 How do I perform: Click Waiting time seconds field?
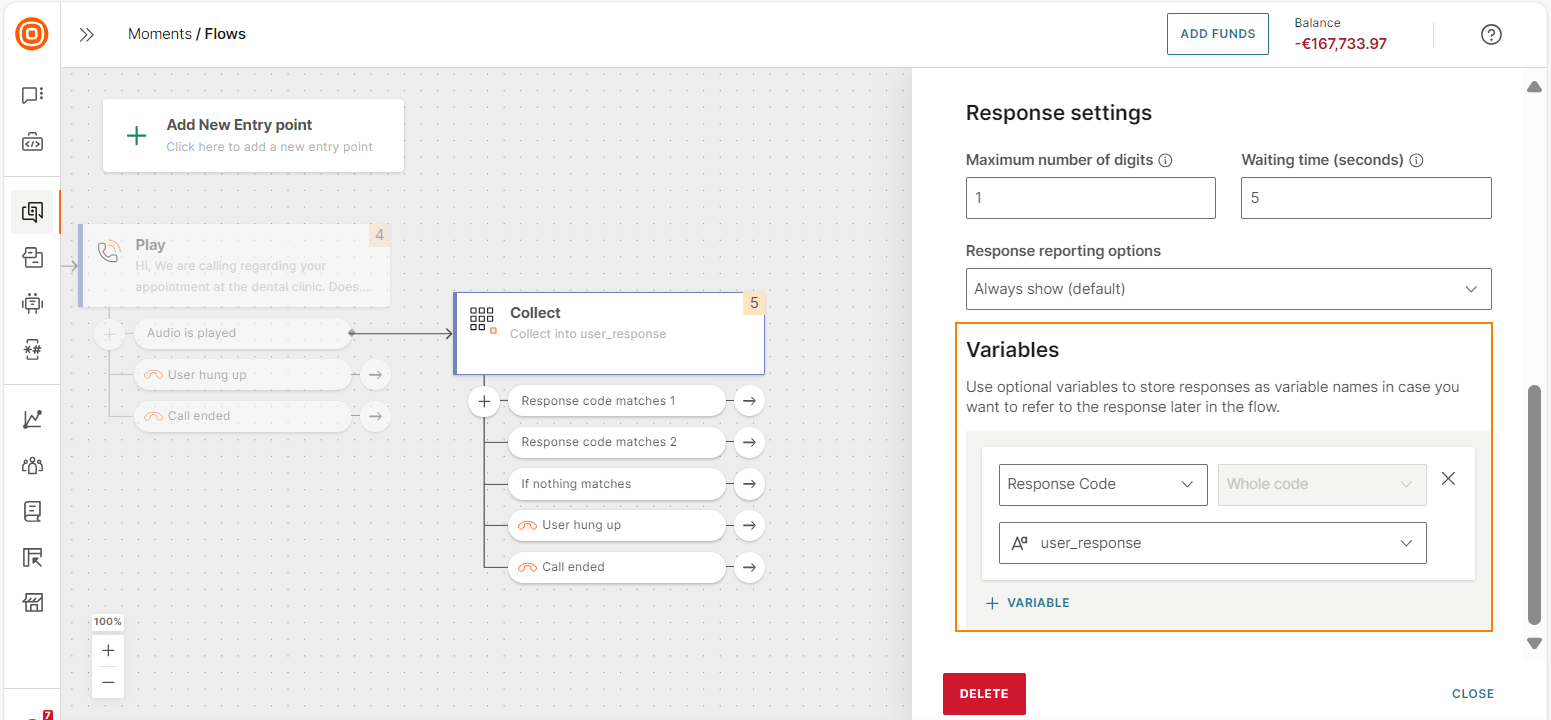click(1366, 198)
